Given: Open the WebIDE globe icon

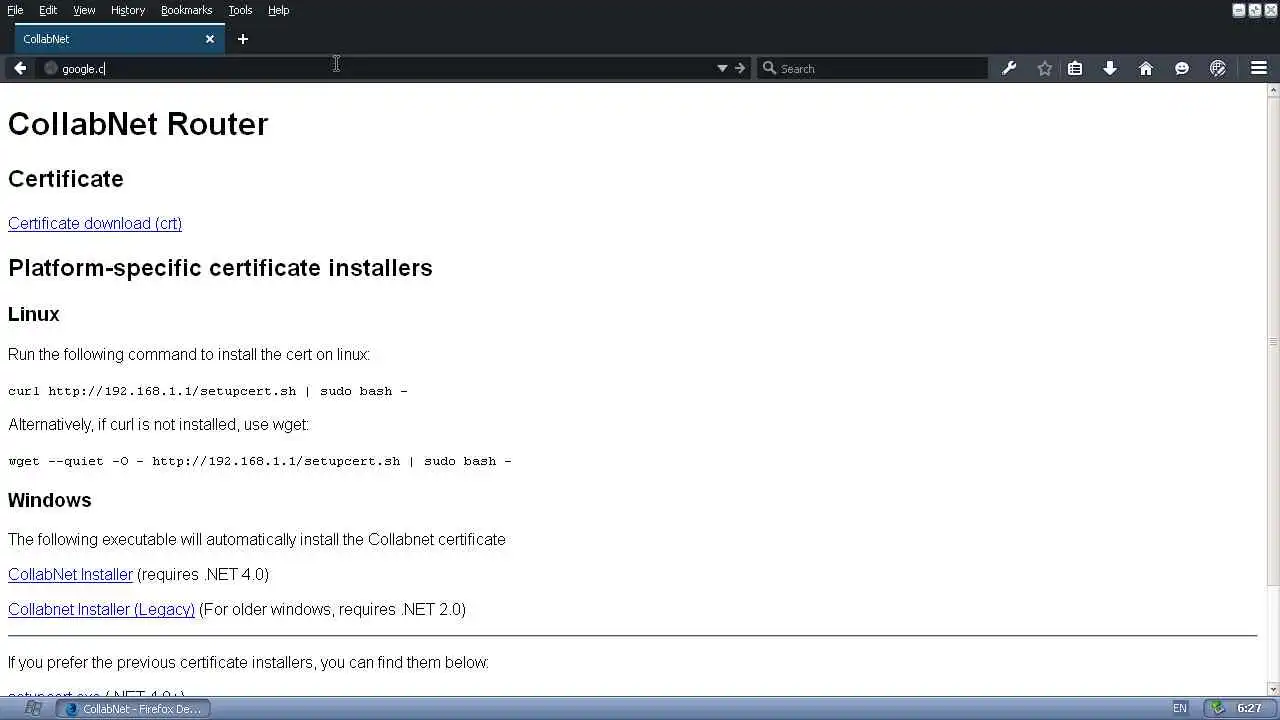Looking at the screenshot, I should (1218, 68).
